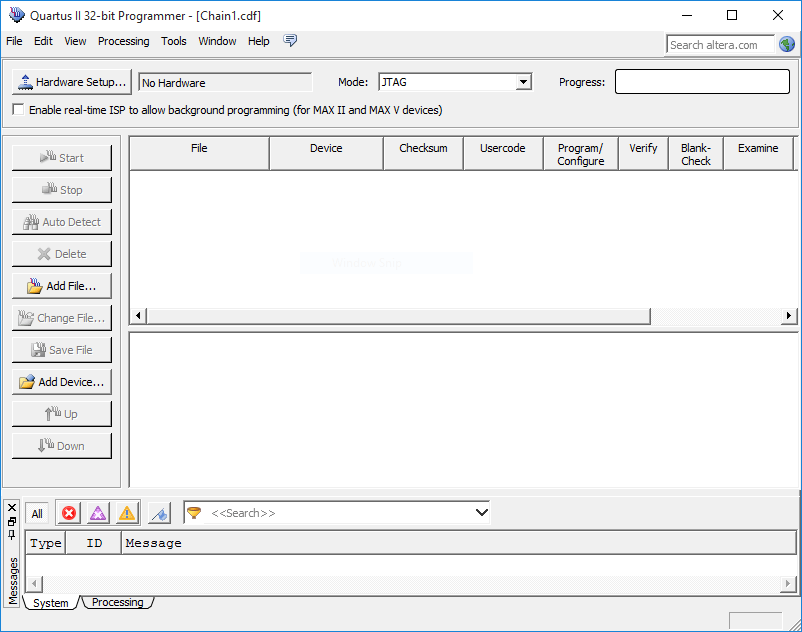Click device table scroll left arrow
Image resolution: width=802 pixels, height=632 pixels.
click(138, 316)
